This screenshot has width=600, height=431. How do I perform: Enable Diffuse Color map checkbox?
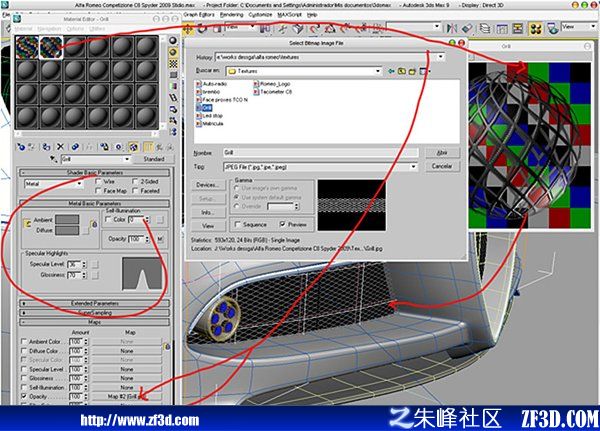click(x=24, y=351)
